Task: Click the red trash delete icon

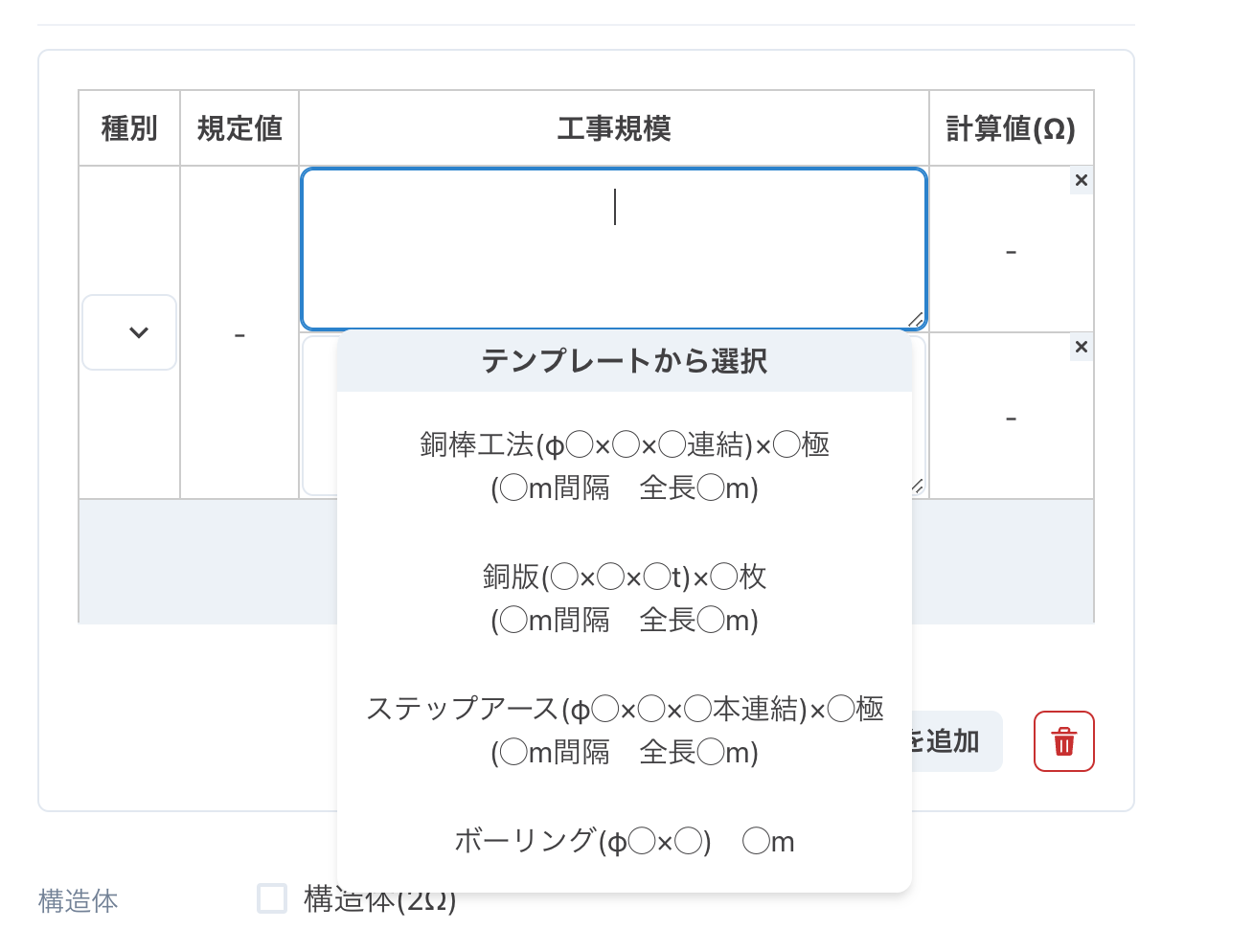Action: coord(1063,740)
